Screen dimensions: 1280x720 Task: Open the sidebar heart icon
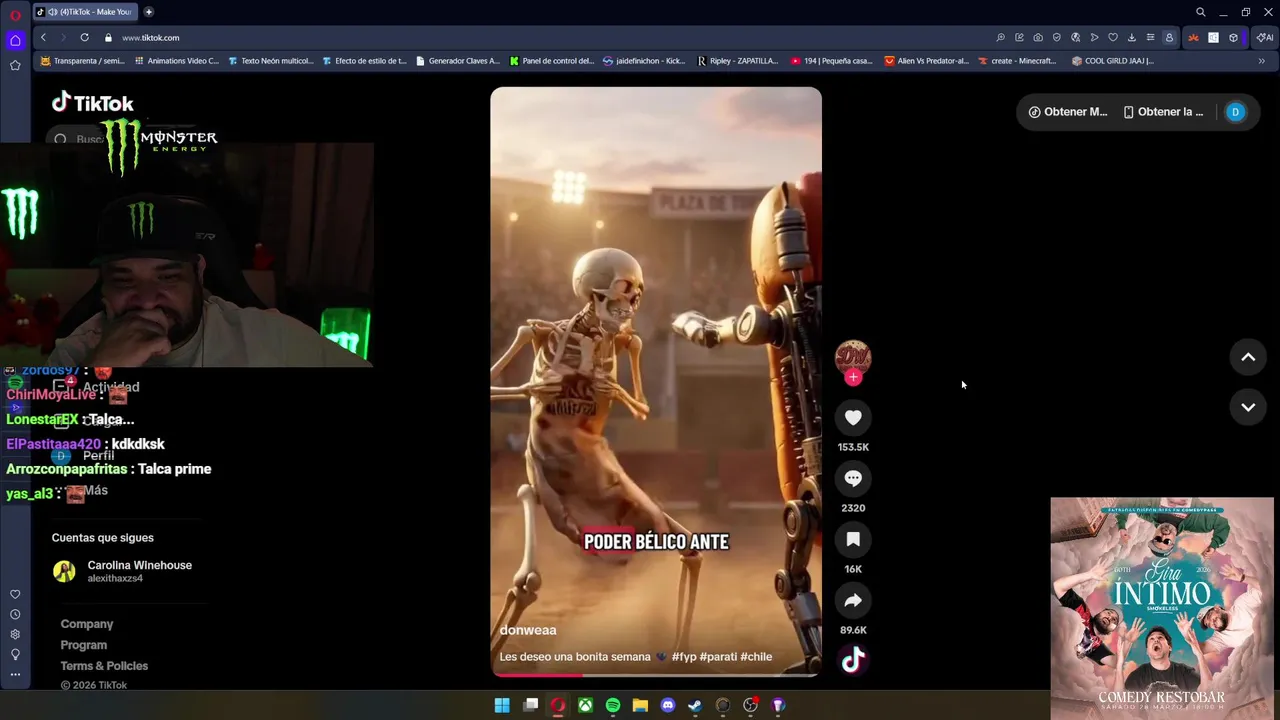point(15,594)
